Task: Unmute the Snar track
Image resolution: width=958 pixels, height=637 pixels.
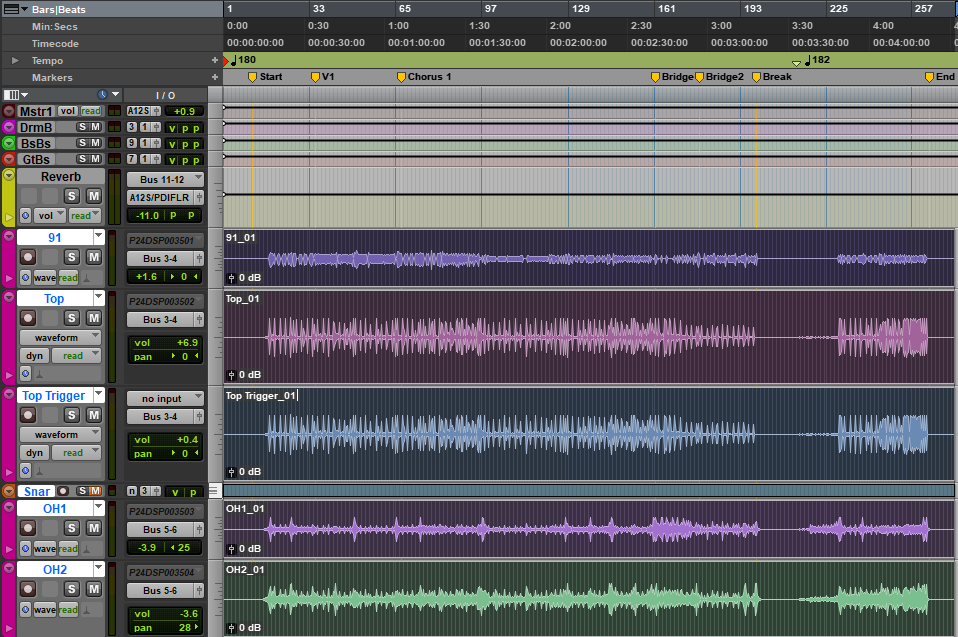Action: 95,491
